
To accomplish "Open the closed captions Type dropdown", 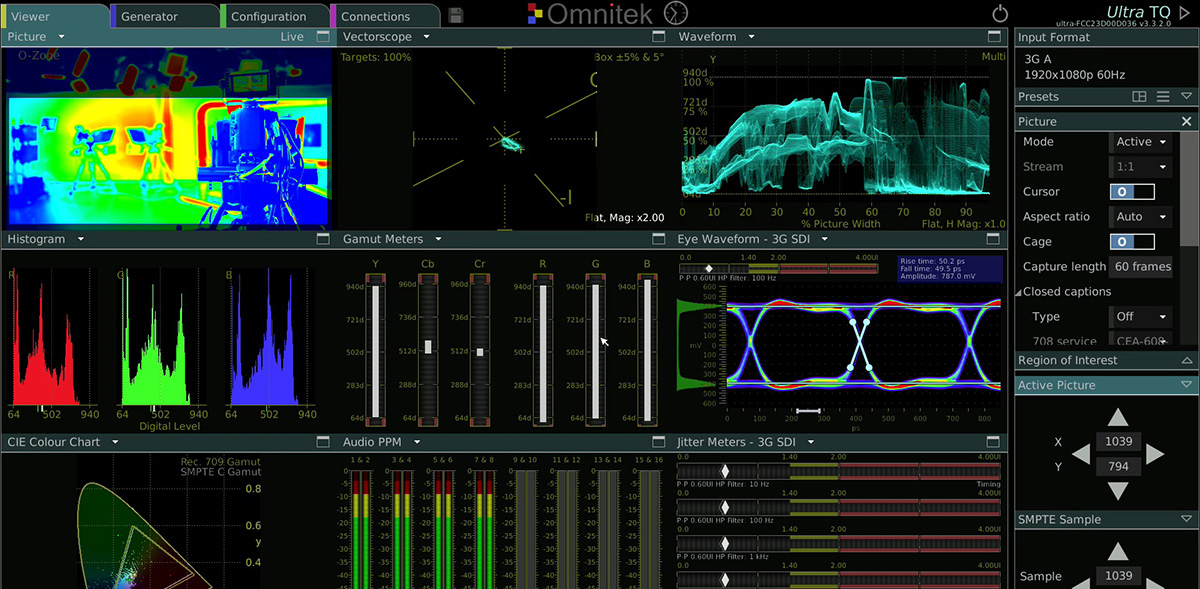I will point(1141,316).
